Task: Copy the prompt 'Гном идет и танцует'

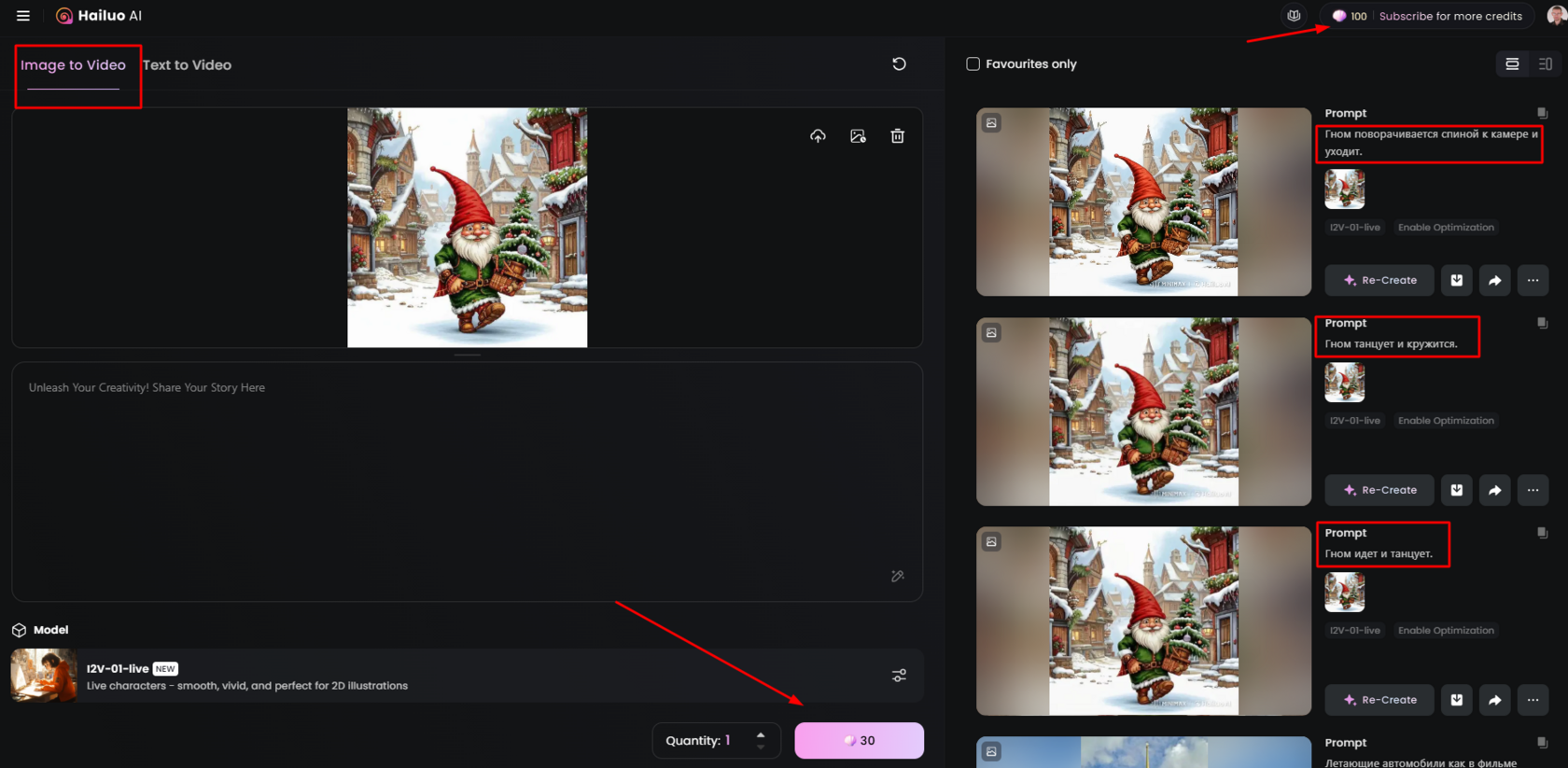Action: point(1542,533)
